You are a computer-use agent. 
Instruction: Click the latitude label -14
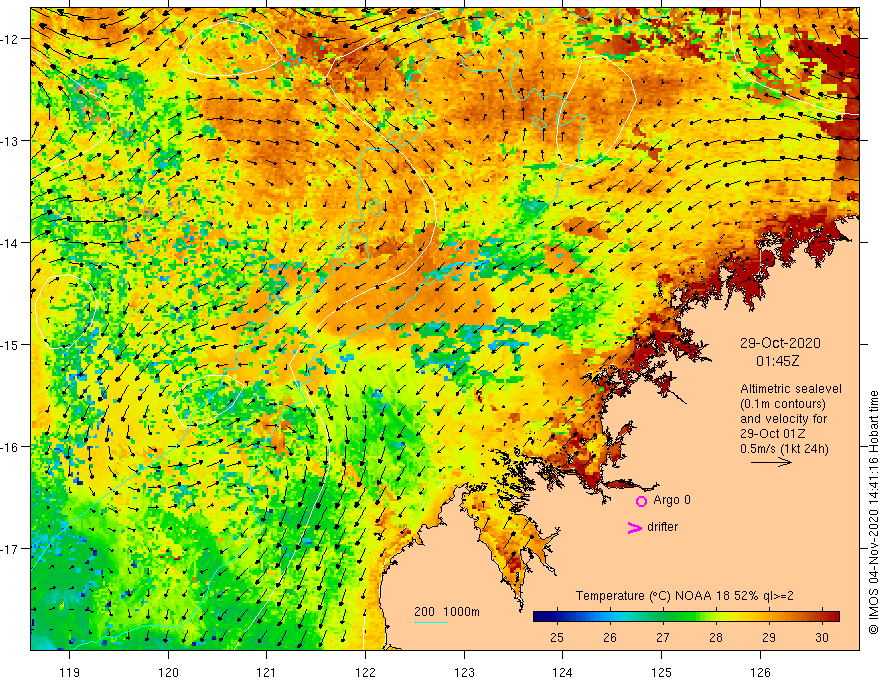(12, 243)
